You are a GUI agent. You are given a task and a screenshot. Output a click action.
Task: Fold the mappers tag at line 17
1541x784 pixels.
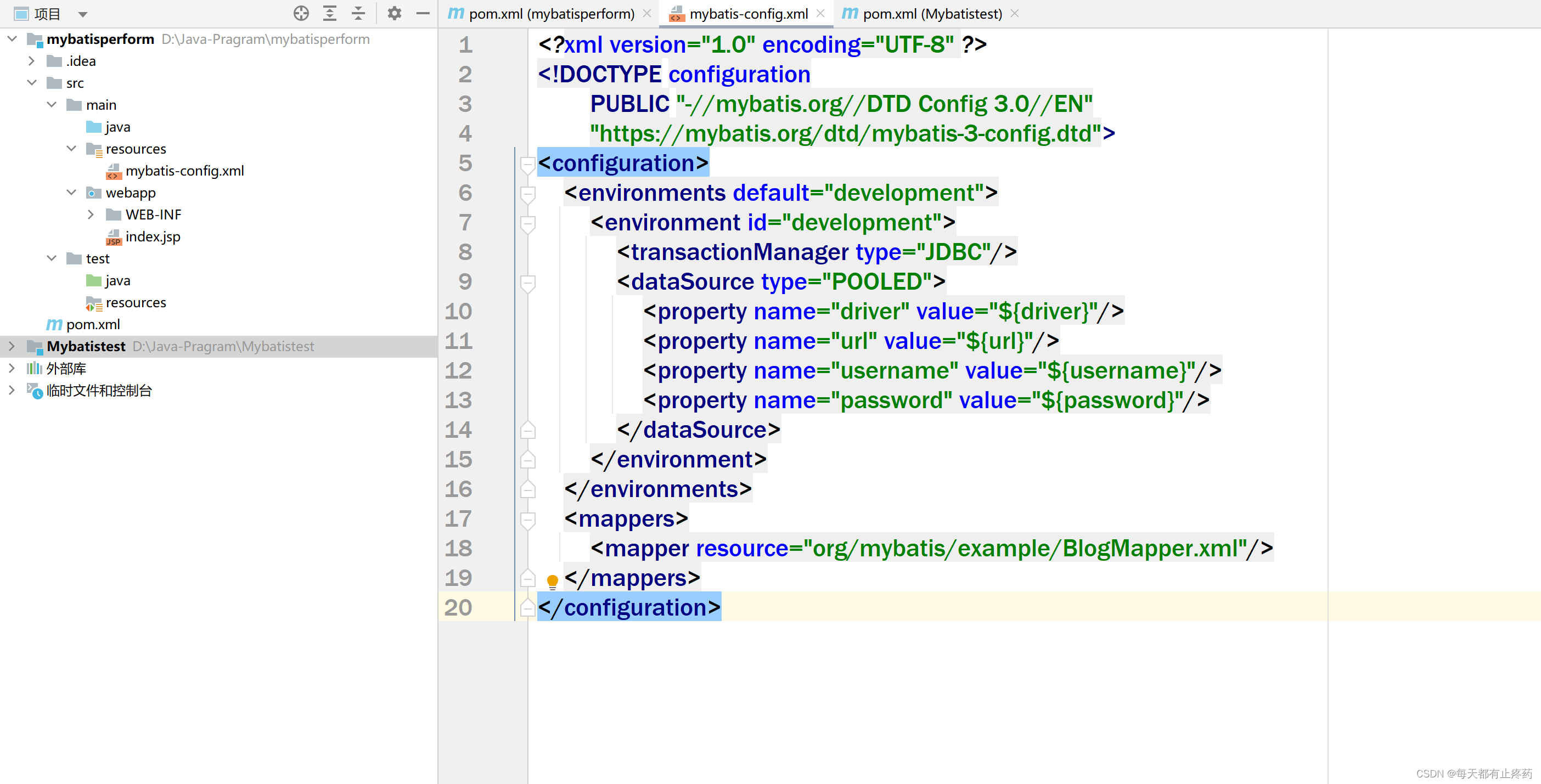[x=527, y=519]
